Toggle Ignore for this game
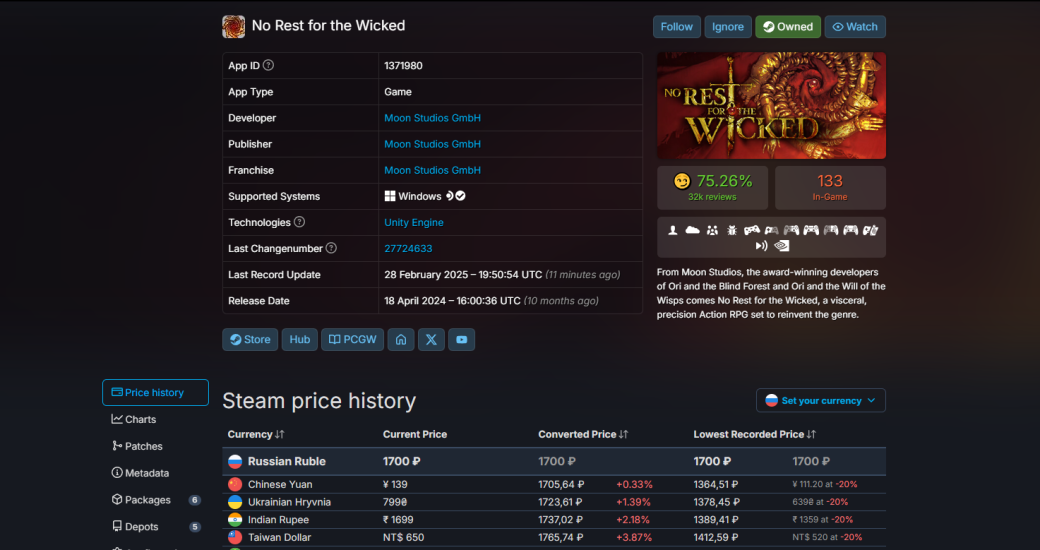Viewport: 1040px width, 550px height. click(728, 27)
